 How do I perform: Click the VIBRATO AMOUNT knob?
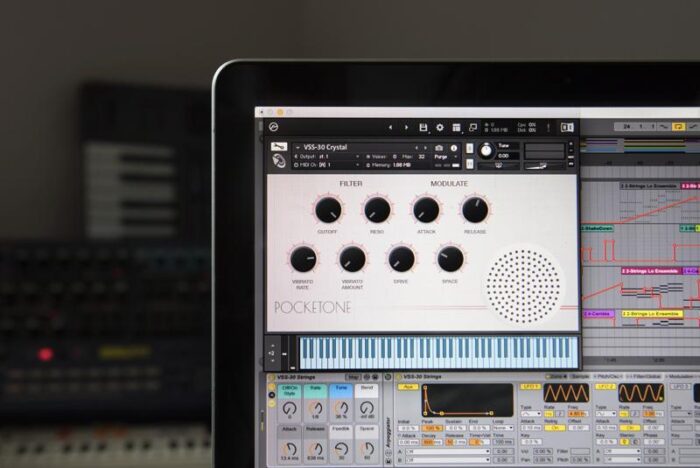[352, 259]
